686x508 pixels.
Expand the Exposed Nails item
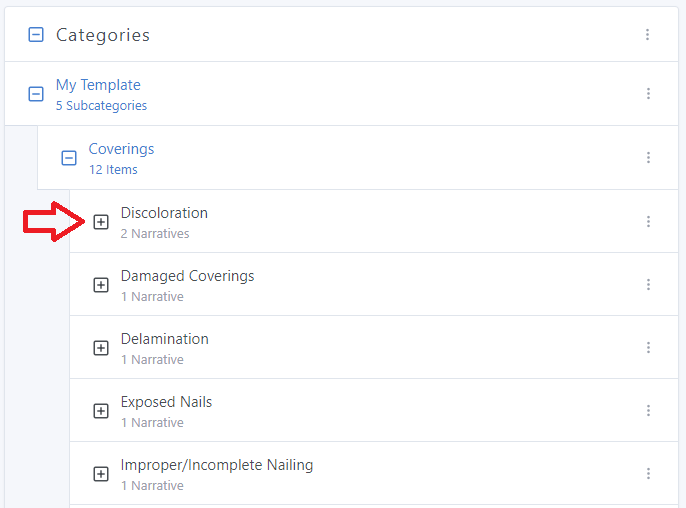[101, 411]
